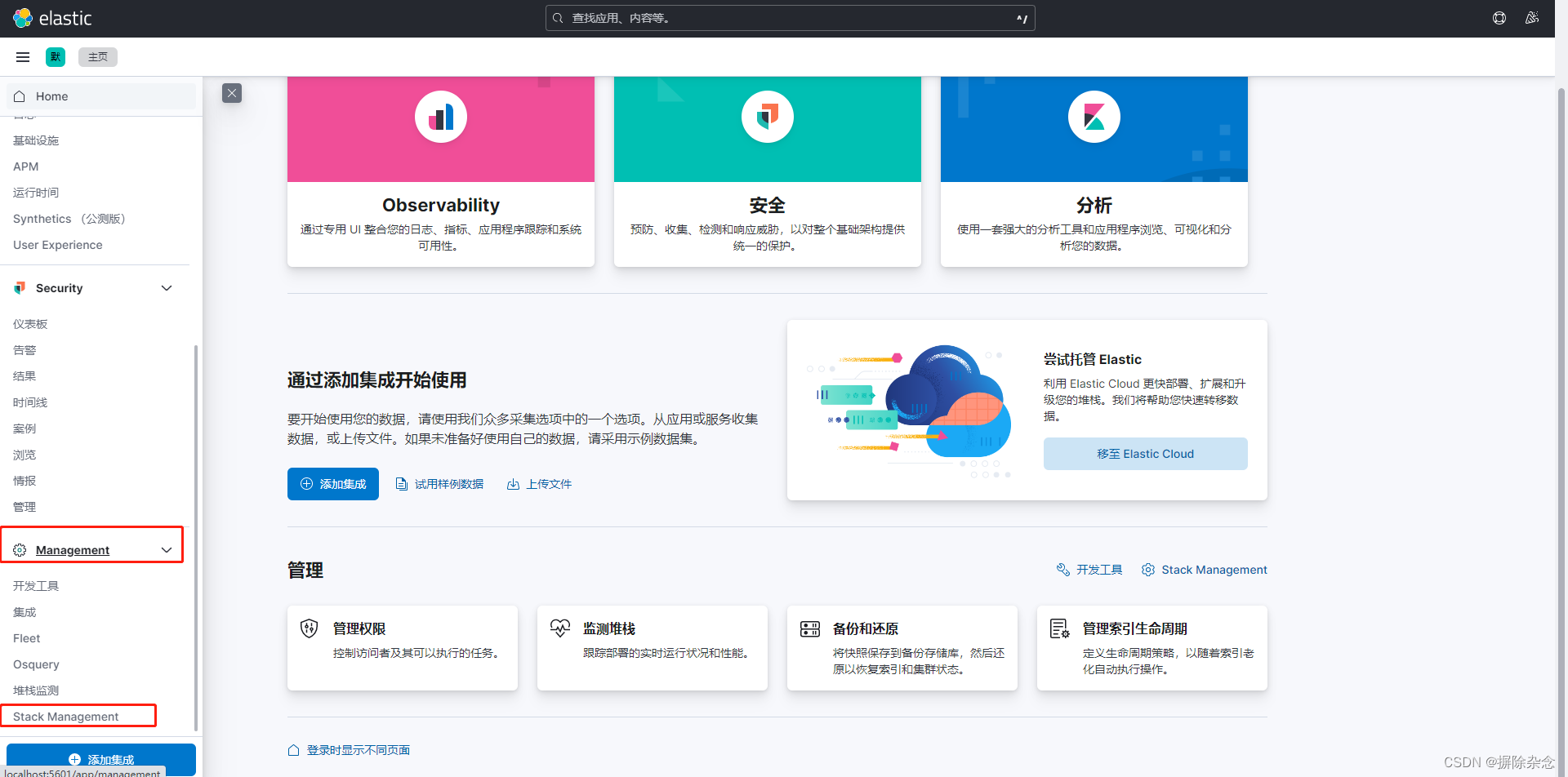1568x777 pixels.
Task: Click 移至 Elastic Cloud button
Action: coord(1146,454)
